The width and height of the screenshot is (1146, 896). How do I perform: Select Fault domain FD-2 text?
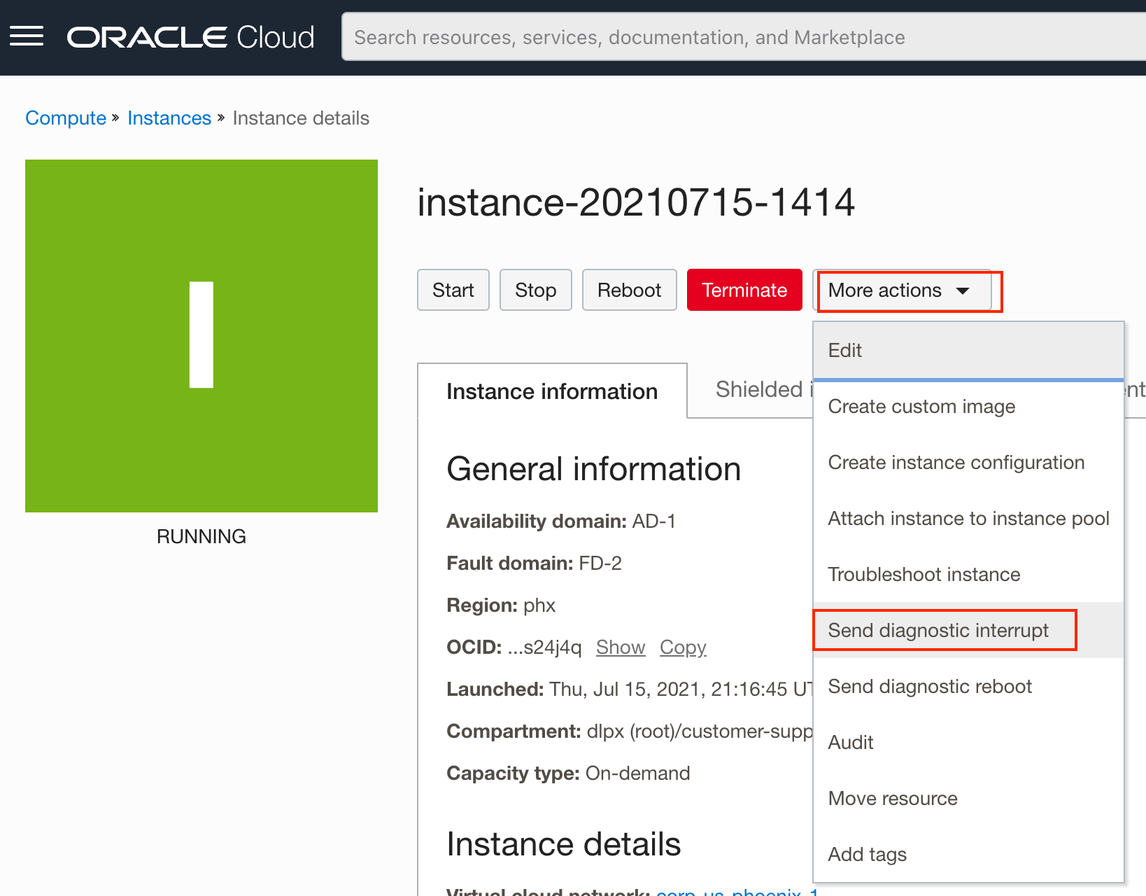point(534,563)
